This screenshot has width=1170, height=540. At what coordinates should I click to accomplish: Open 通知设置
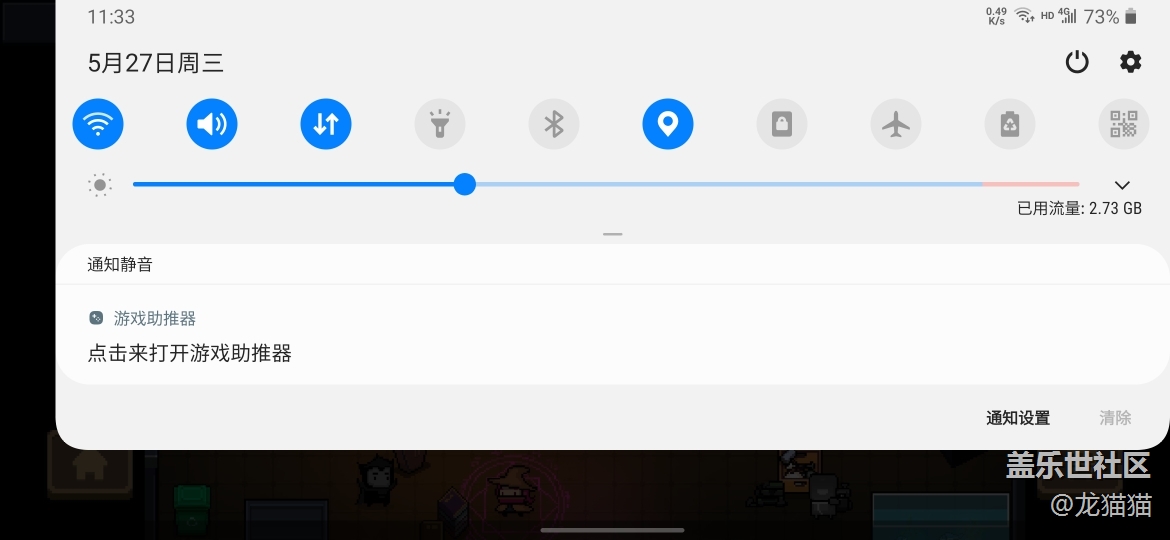[1018, 418]
